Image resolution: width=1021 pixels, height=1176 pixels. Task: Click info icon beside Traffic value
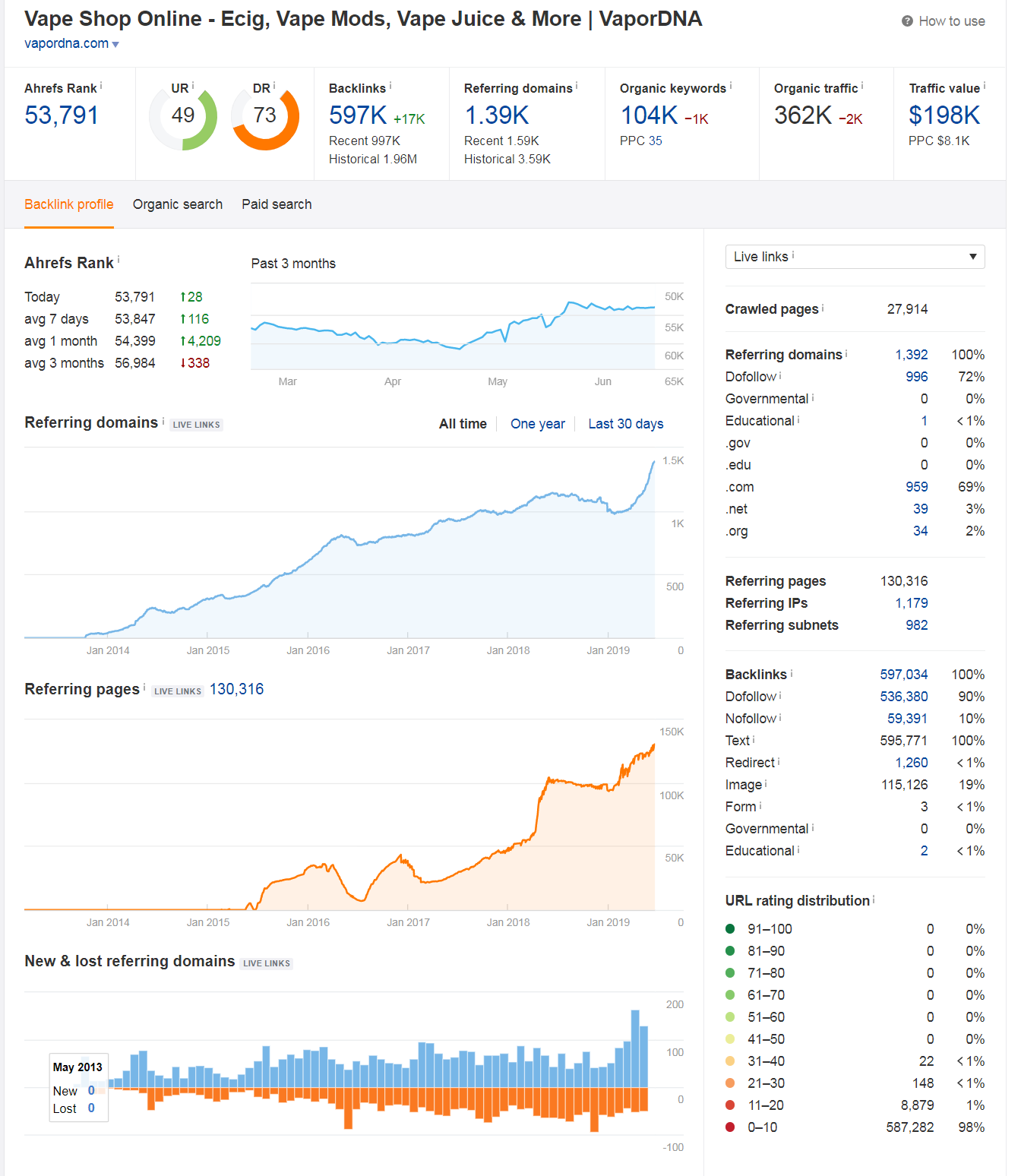(985, 85)
